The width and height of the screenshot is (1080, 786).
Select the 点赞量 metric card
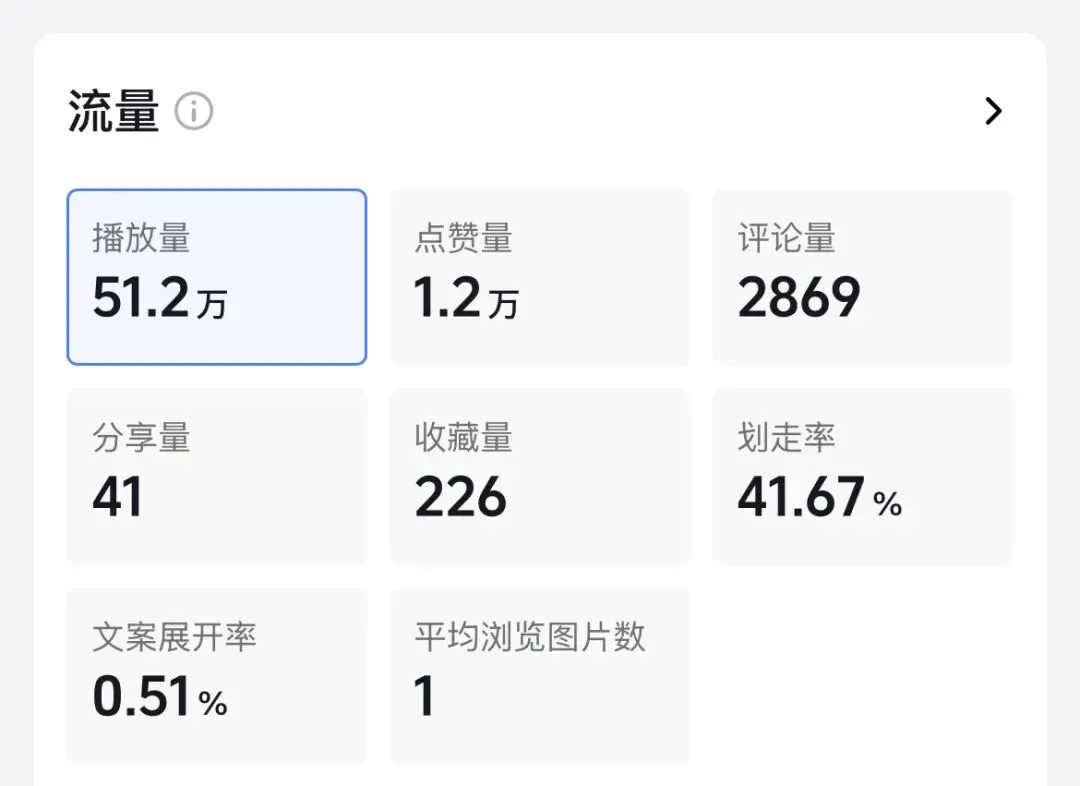tap(539, 276)
